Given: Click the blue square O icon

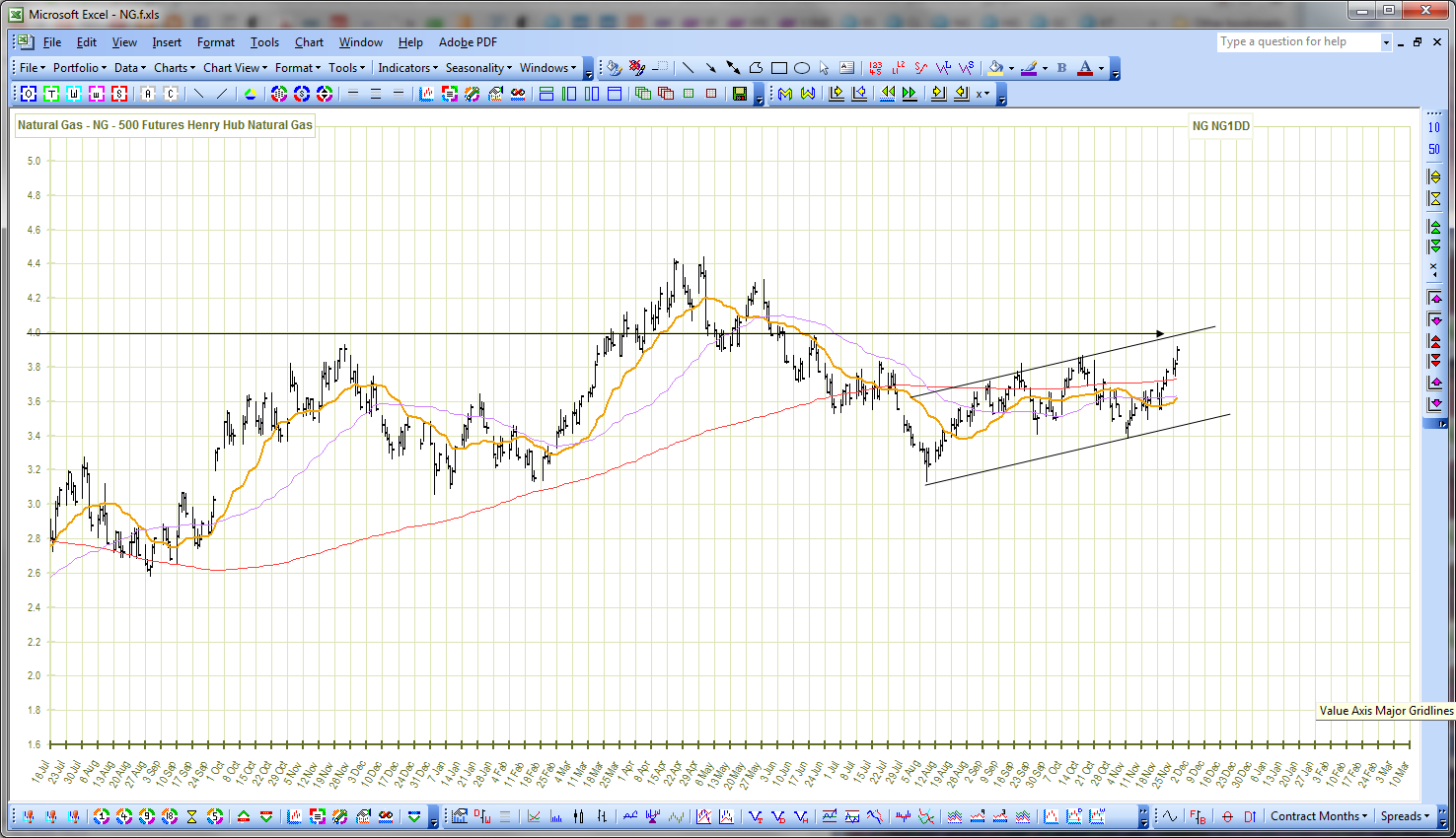Looking at the screenshot, I should 29,94.
